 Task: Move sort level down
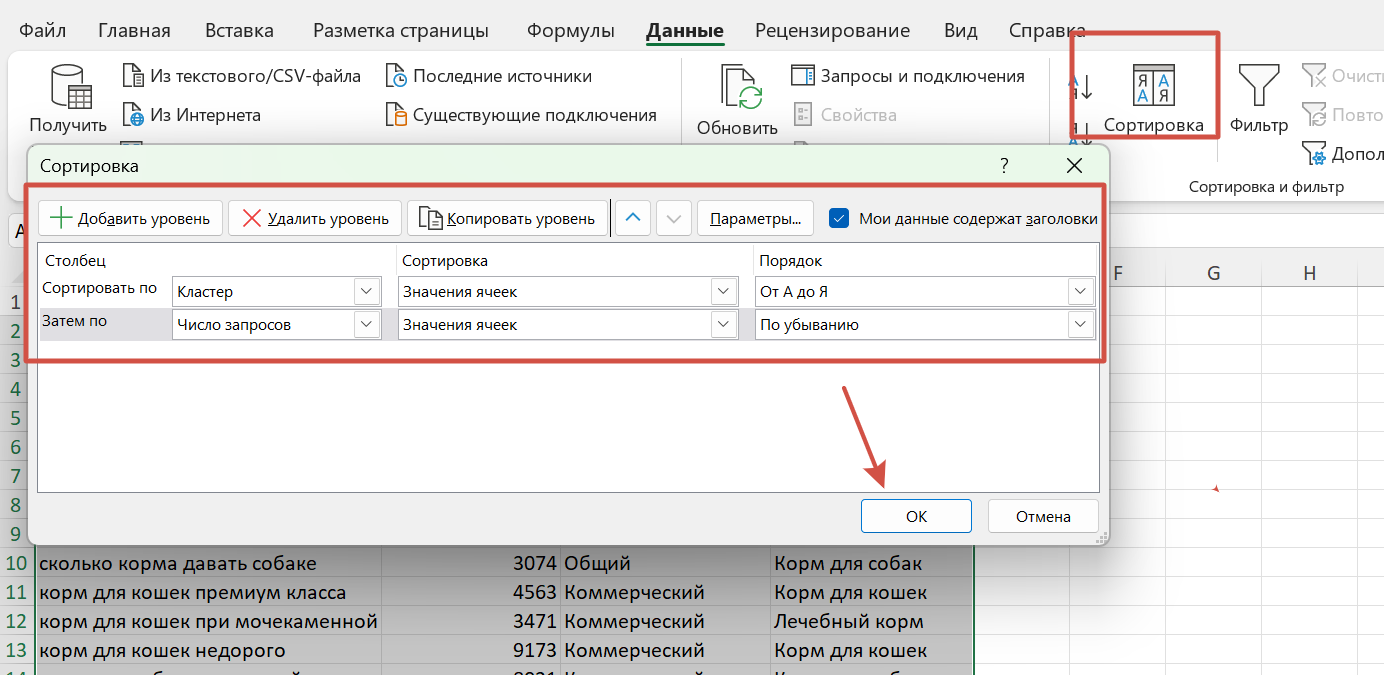674,218
